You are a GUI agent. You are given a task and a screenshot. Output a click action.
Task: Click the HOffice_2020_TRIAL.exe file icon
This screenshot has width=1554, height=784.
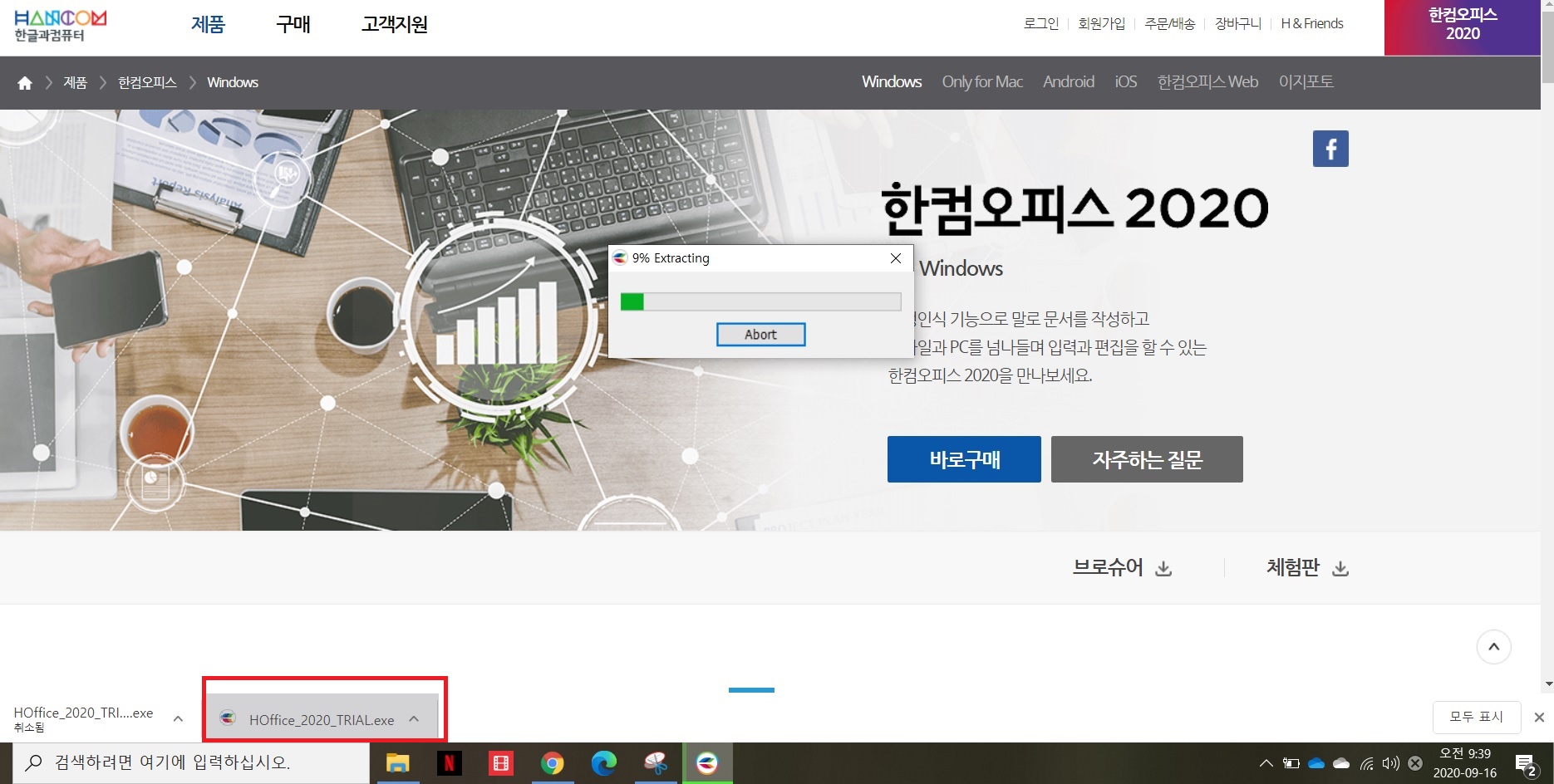click(x=228, y=718)
